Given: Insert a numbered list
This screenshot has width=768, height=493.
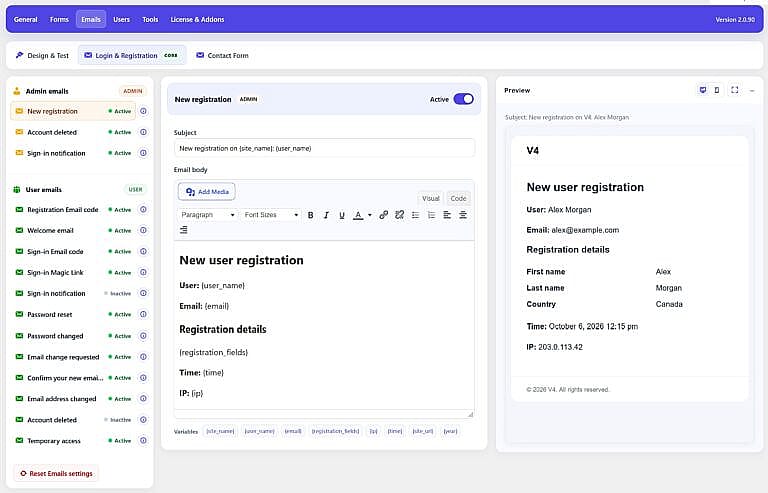Looking at the screenshot, I should (431, 215).
